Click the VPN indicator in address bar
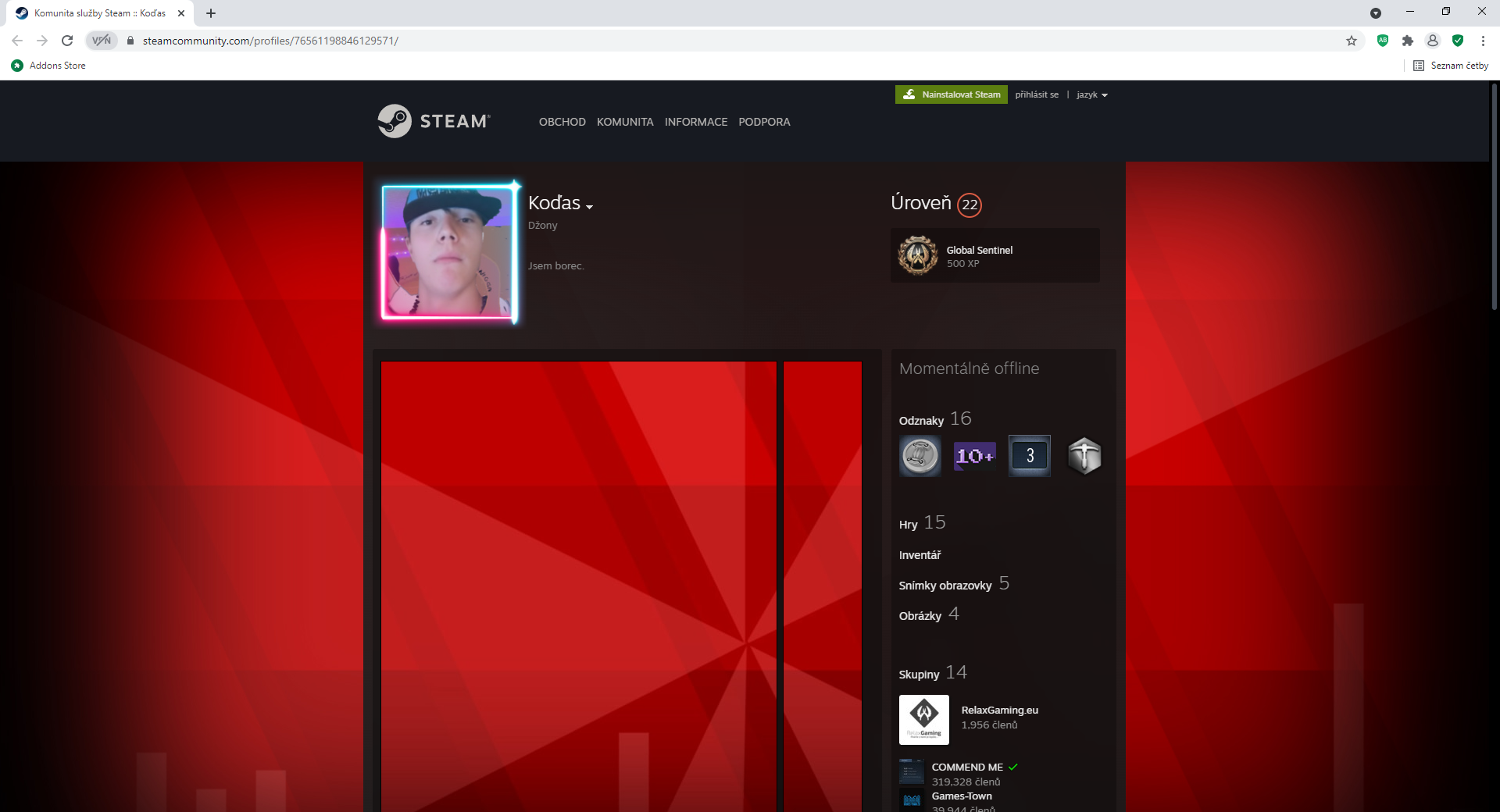Viewport: 1500px width, 812px height. pyautogui.click(x=102, y=41)
